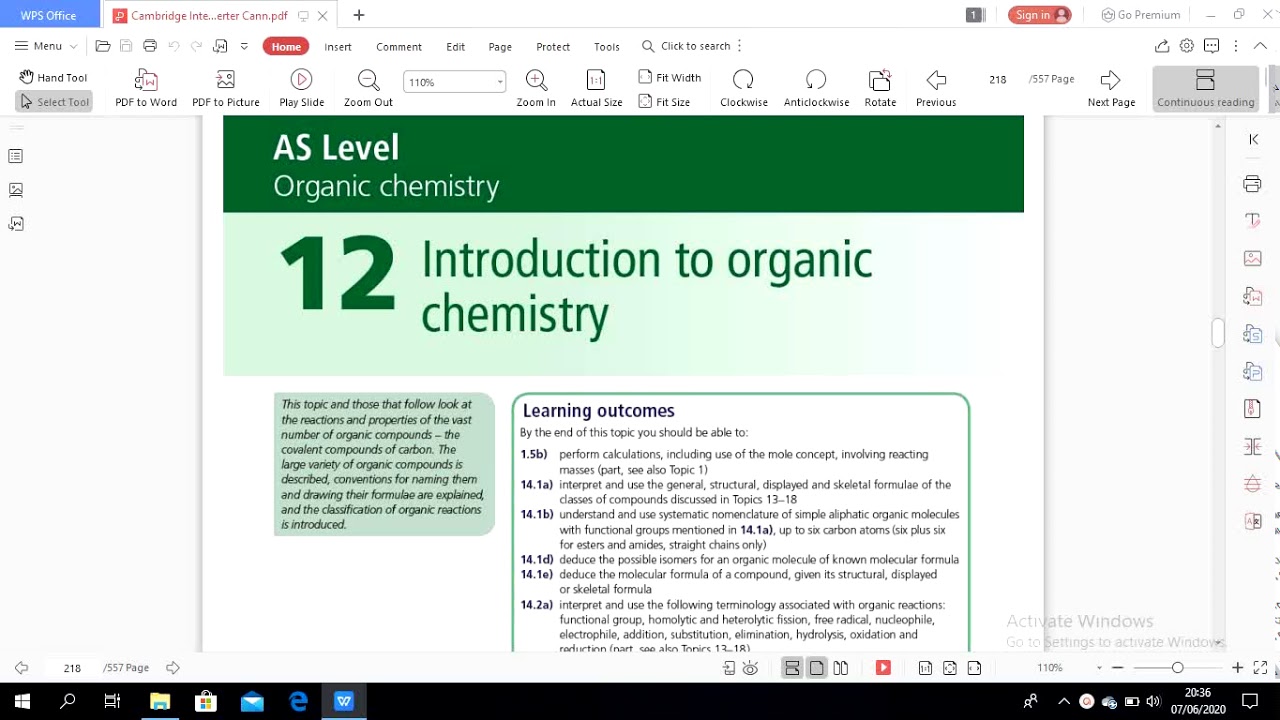1280x720 pixels.
Task: Select the Hand Tool
Action: pyautogui.click(x=54, y=77)
